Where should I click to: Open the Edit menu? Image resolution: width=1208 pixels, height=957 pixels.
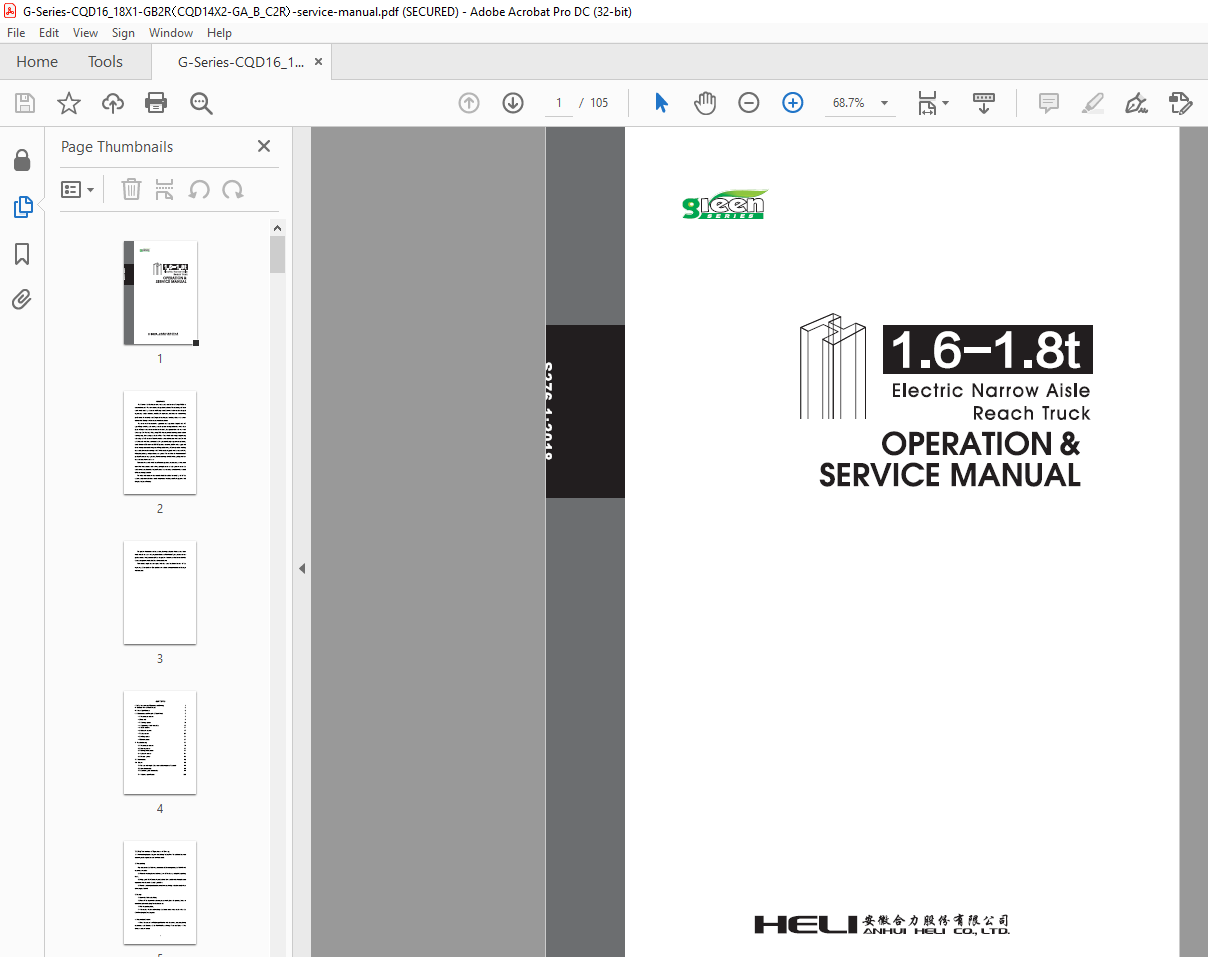click(49, 33)
